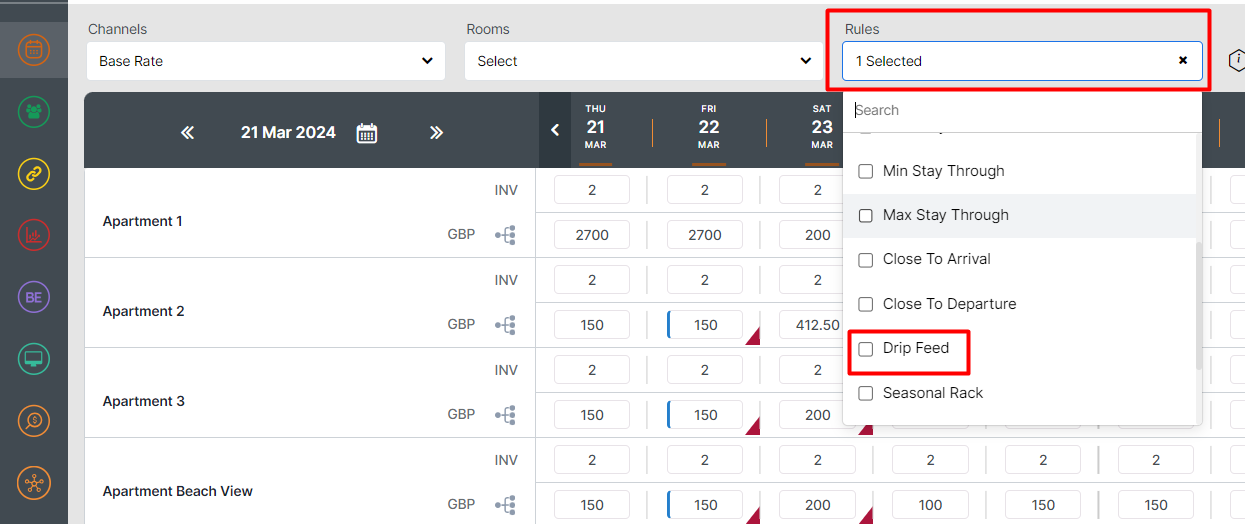Open the calendar sidebar icon

tap(34, 49)
